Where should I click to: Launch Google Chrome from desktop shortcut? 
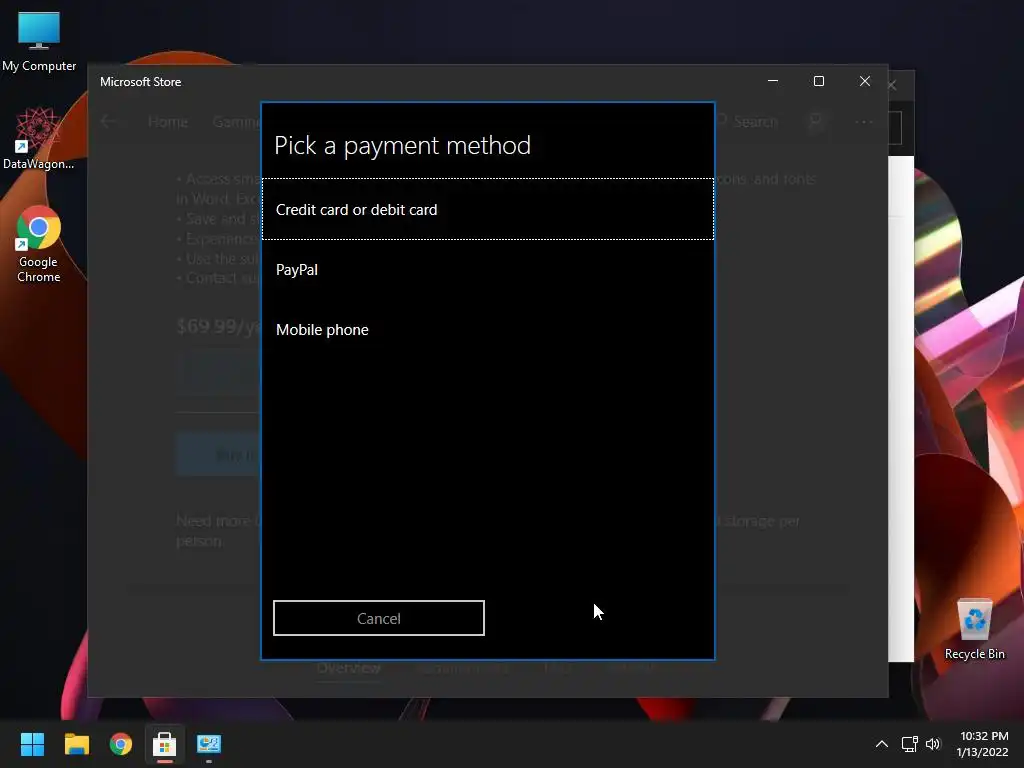click(39, 245)
